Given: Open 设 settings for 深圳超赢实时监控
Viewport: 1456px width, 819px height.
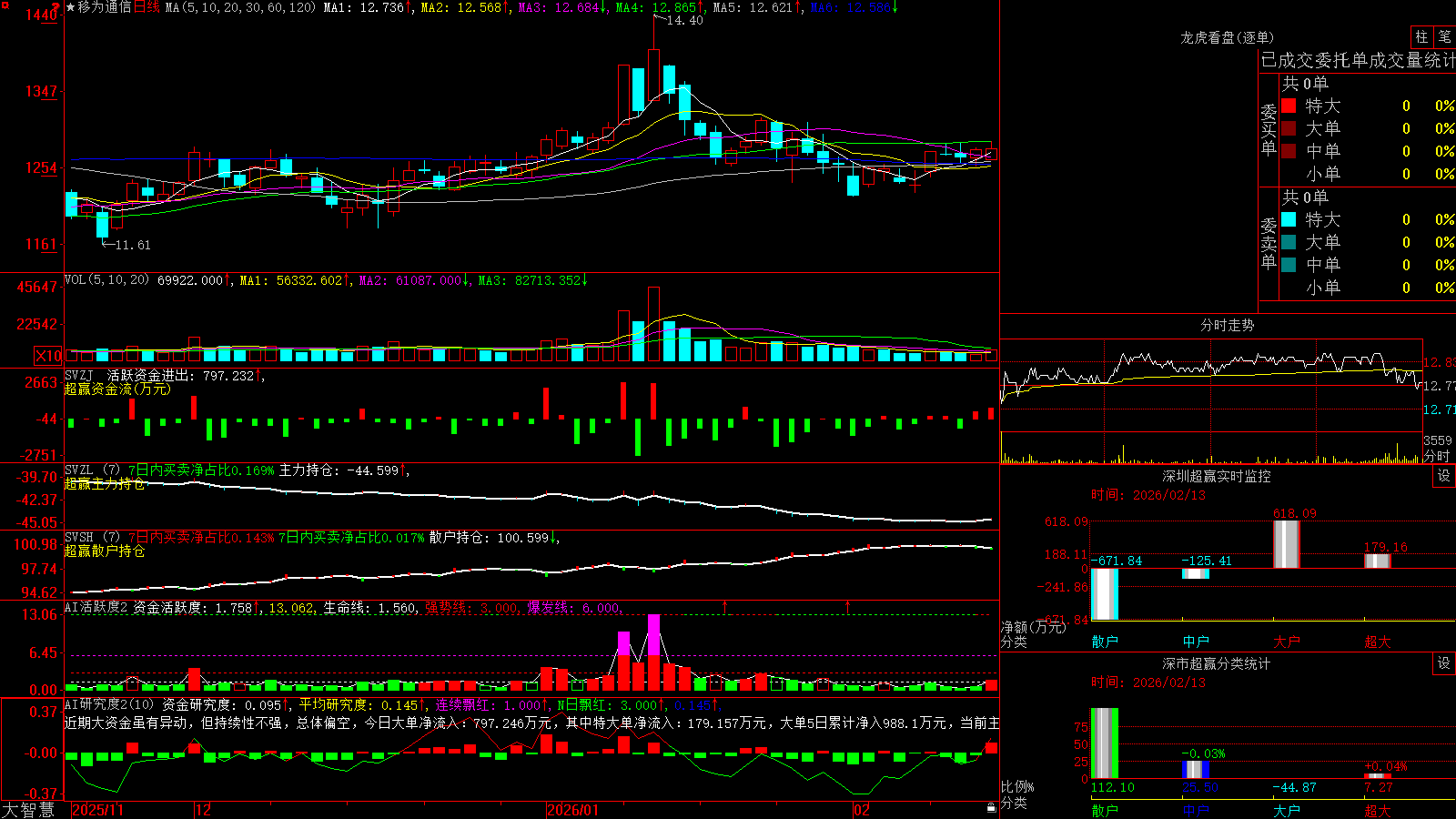Looking at the screenshot, I should (x=1444, y=476).
